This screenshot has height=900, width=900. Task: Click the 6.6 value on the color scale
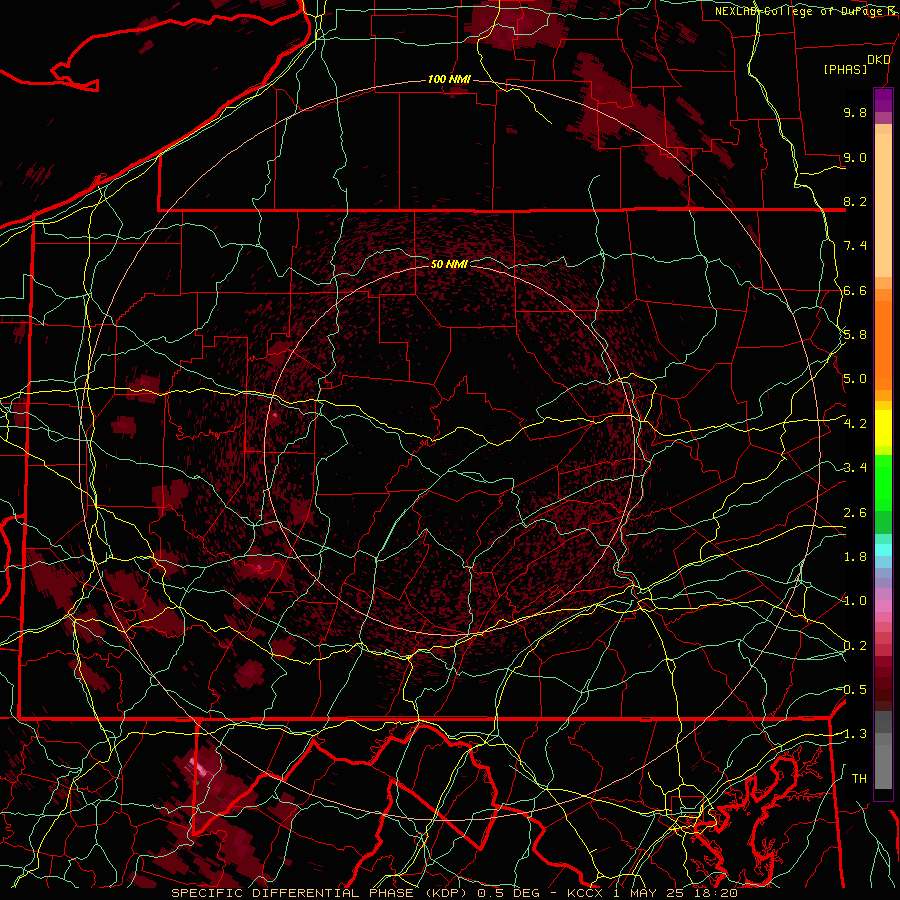point(855,290)
